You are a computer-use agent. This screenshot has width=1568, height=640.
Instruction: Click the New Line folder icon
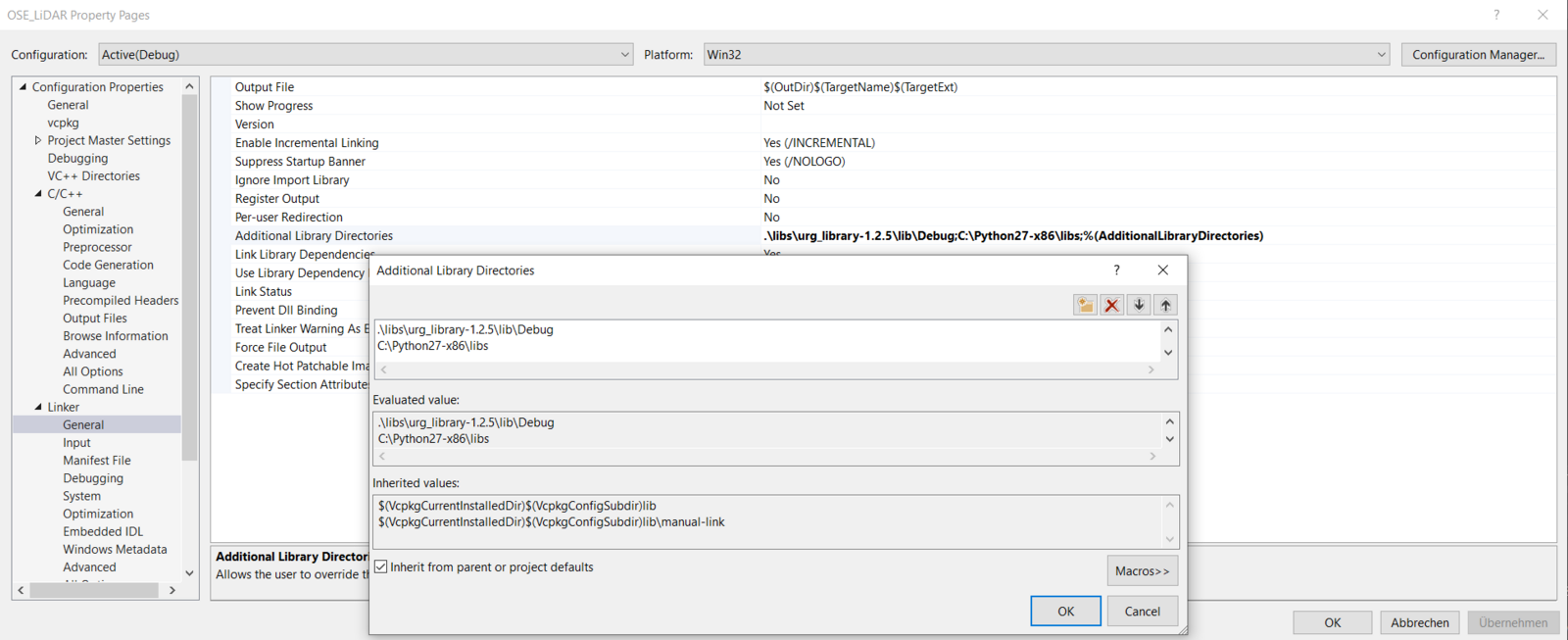tap(1085, 305)
